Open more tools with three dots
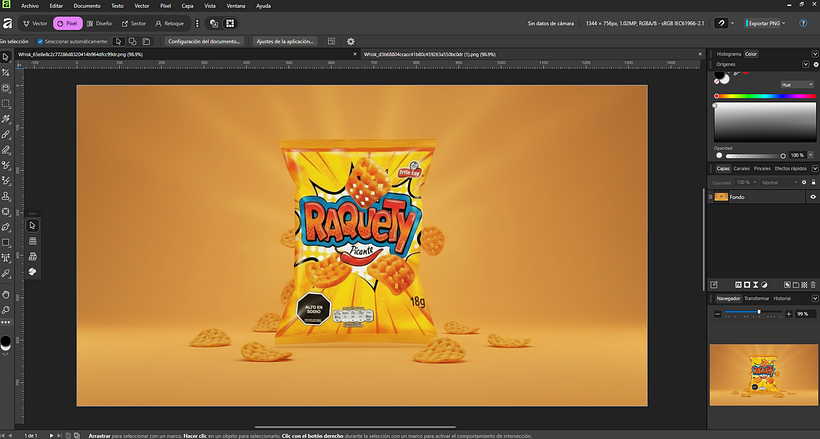Screen dimensions: 820x439 6,322
